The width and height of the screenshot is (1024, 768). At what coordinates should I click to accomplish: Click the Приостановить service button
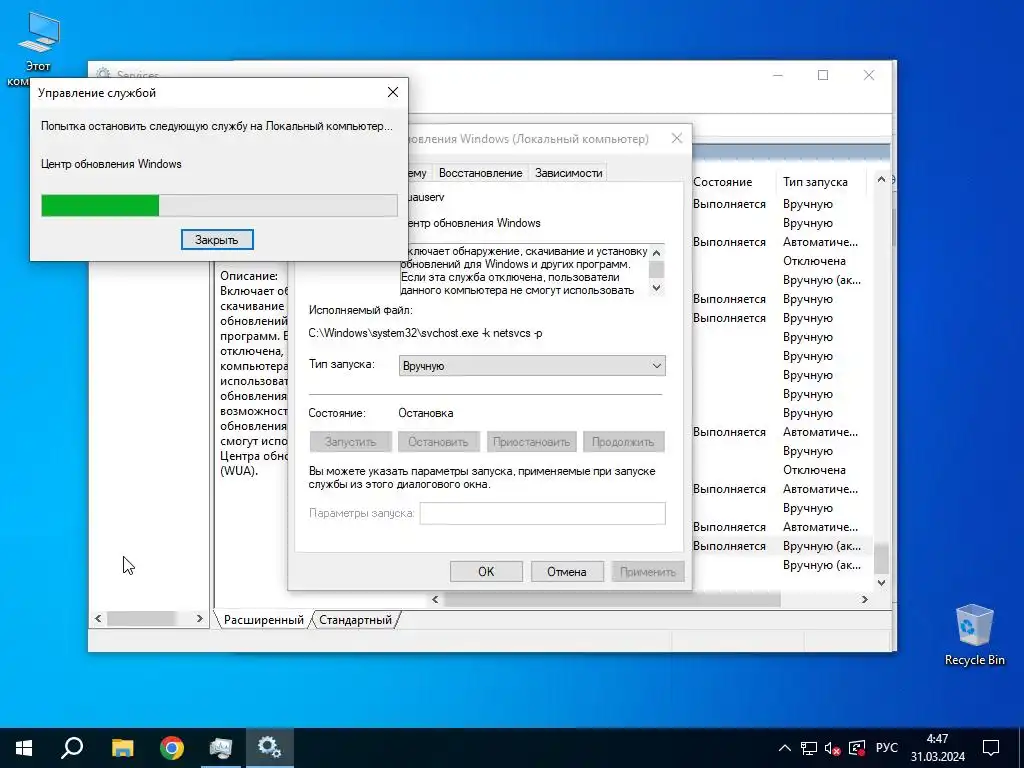click(531, 442)
